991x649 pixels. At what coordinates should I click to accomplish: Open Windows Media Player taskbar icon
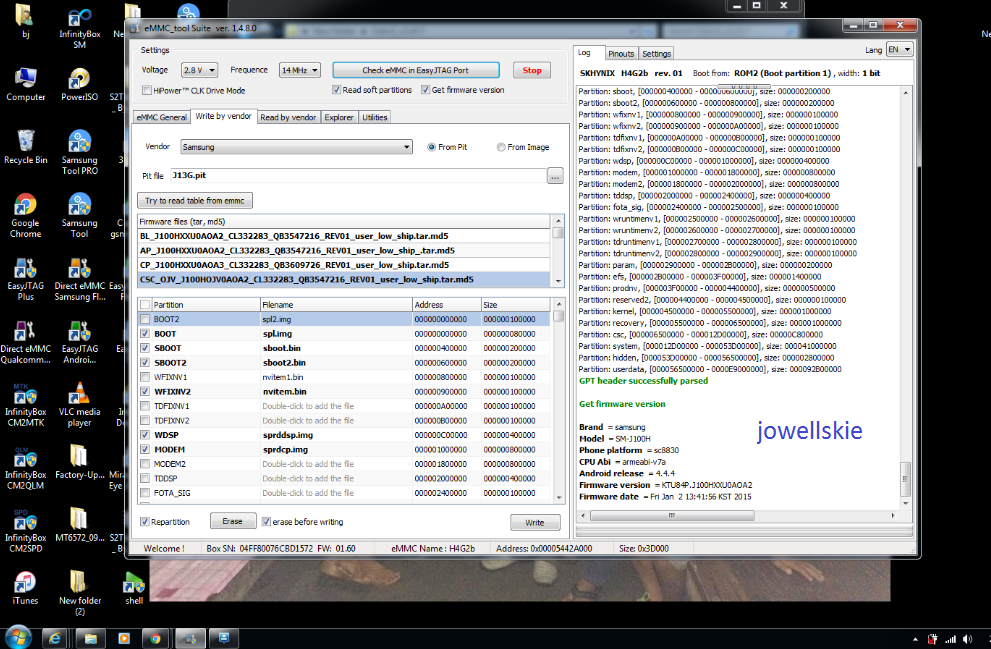point(124,639)
